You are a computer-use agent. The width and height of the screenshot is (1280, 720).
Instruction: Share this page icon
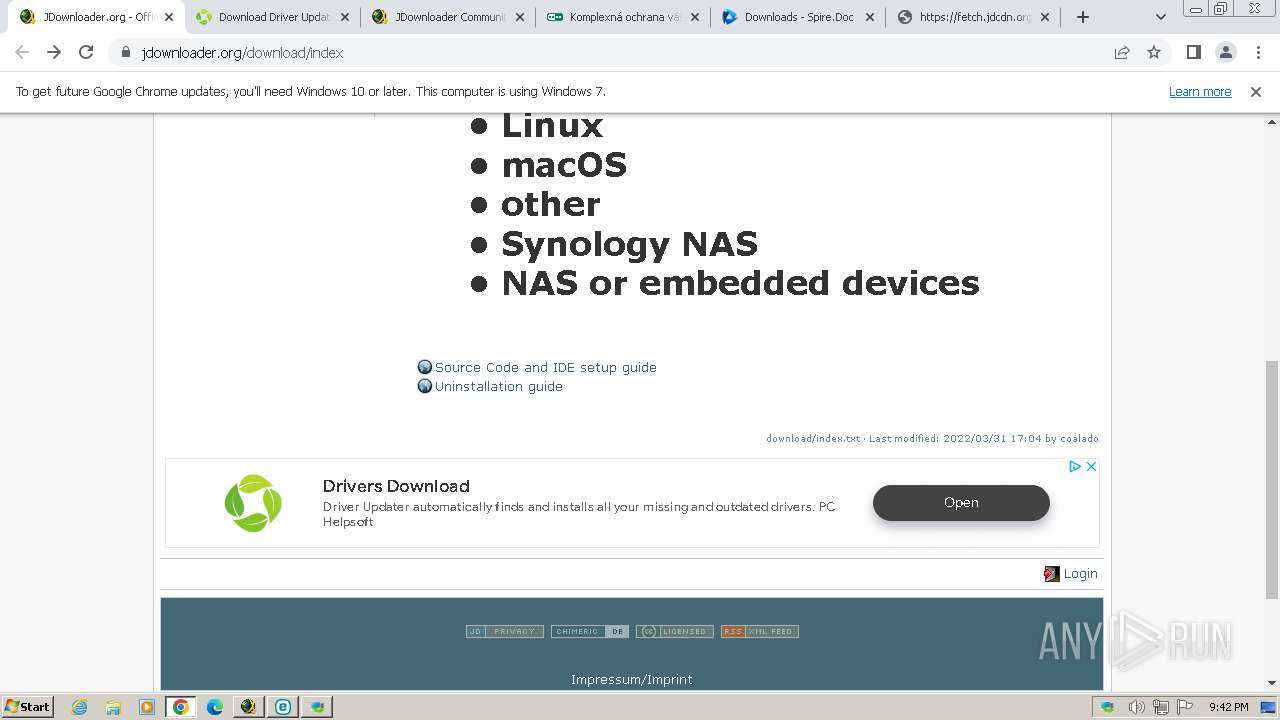coord(1122,53)
